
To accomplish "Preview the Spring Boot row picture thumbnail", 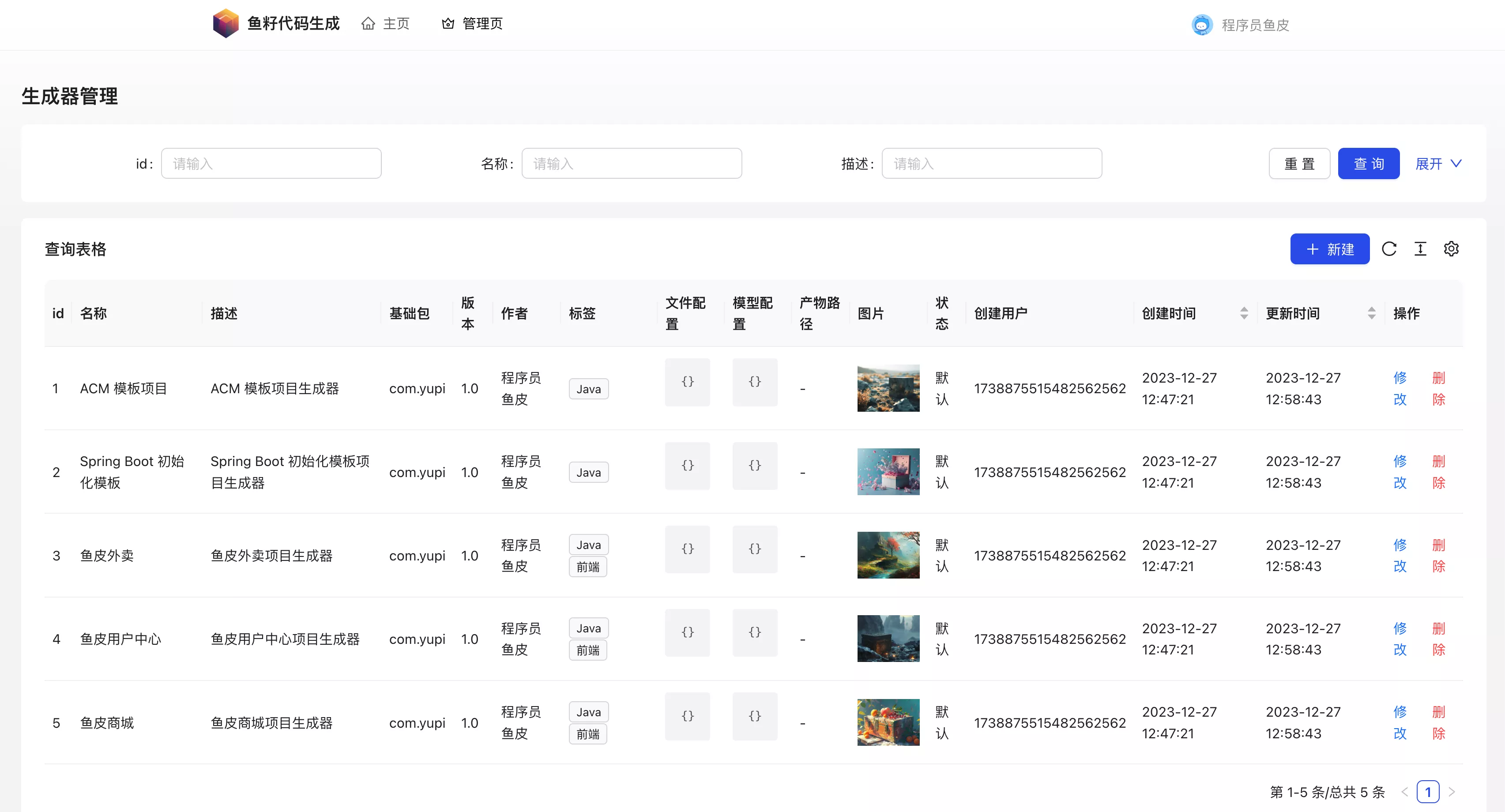I will [888, 472].
